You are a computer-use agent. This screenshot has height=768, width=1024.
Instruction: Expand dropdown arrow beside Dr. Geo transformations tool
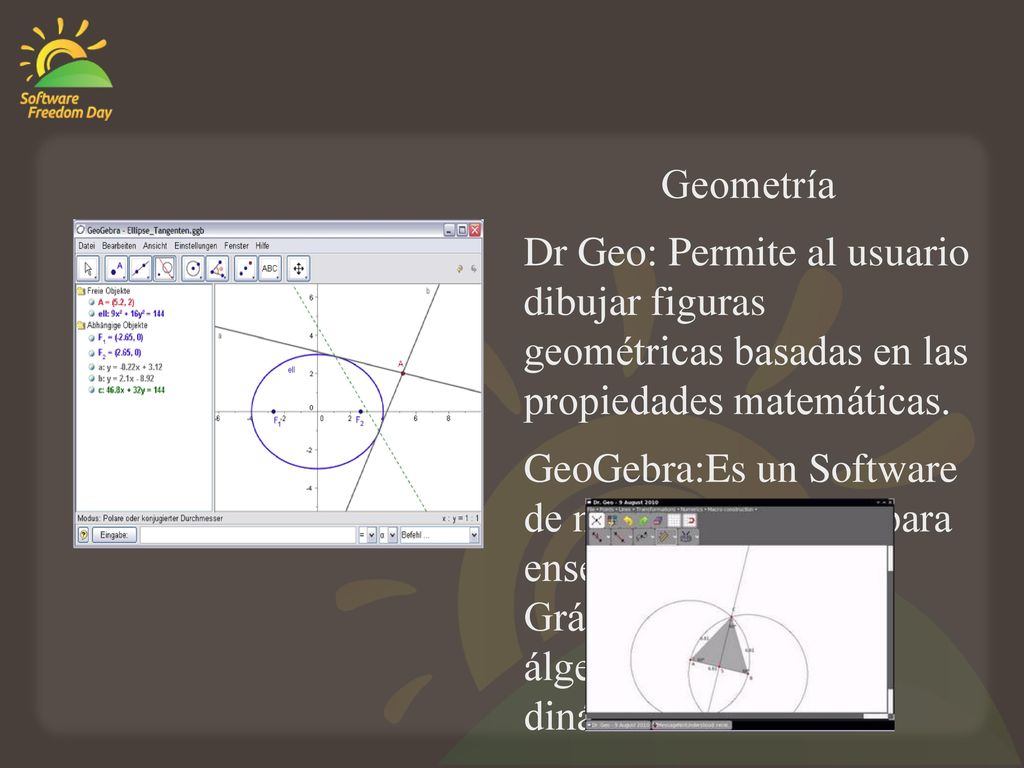[652, 537]
